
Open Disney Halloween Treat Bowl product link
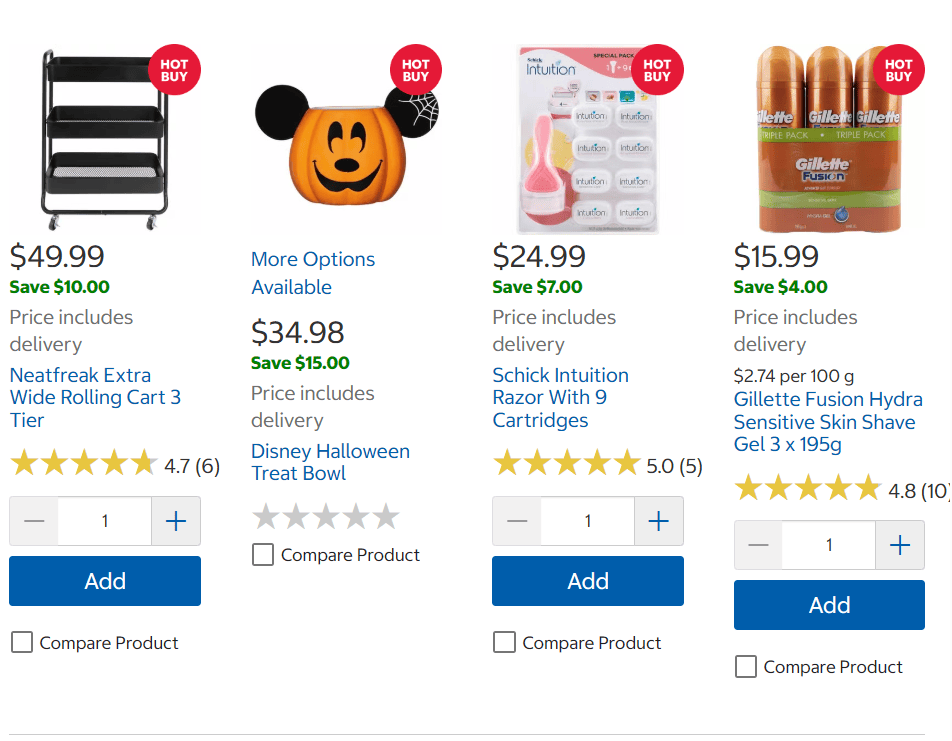pos(330,462)
